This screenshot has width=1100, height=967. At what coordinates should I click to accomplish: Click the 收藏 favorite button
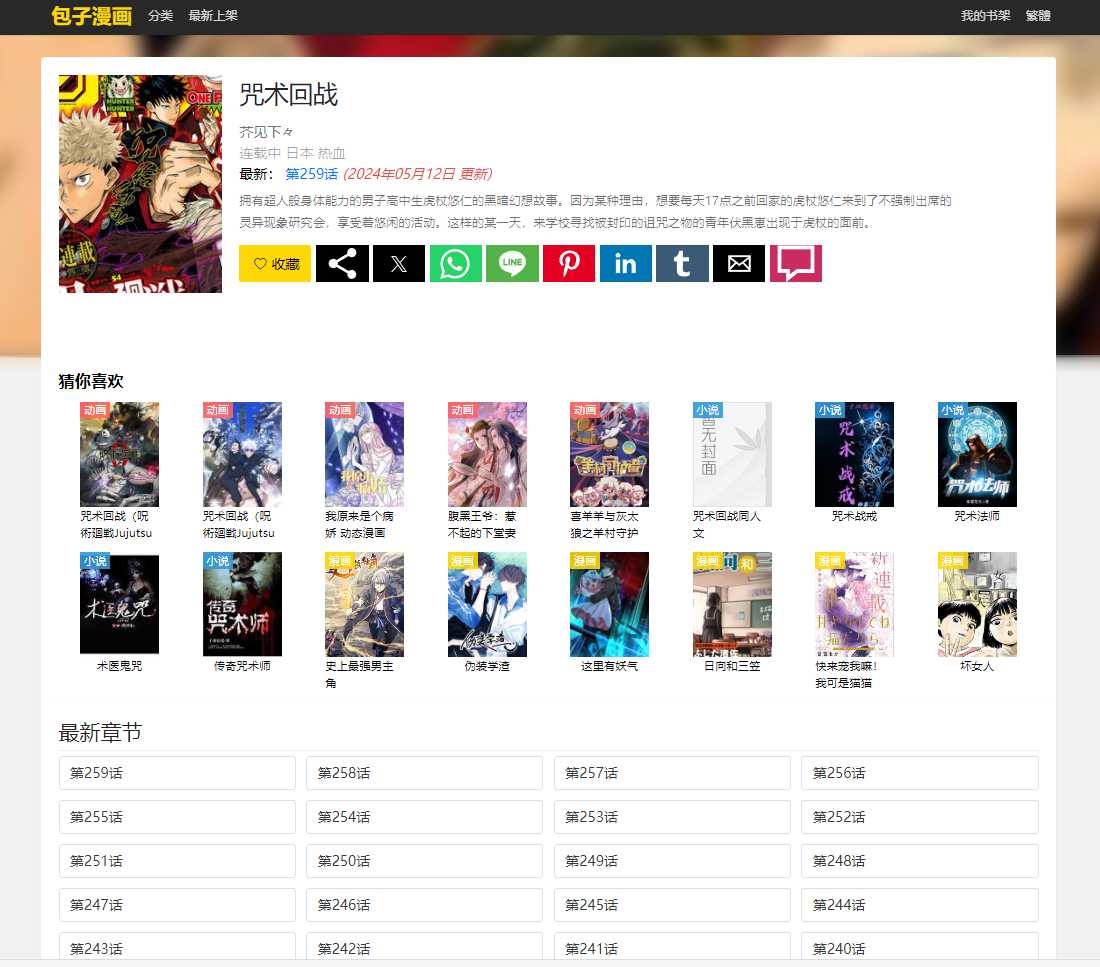[275, 264]
